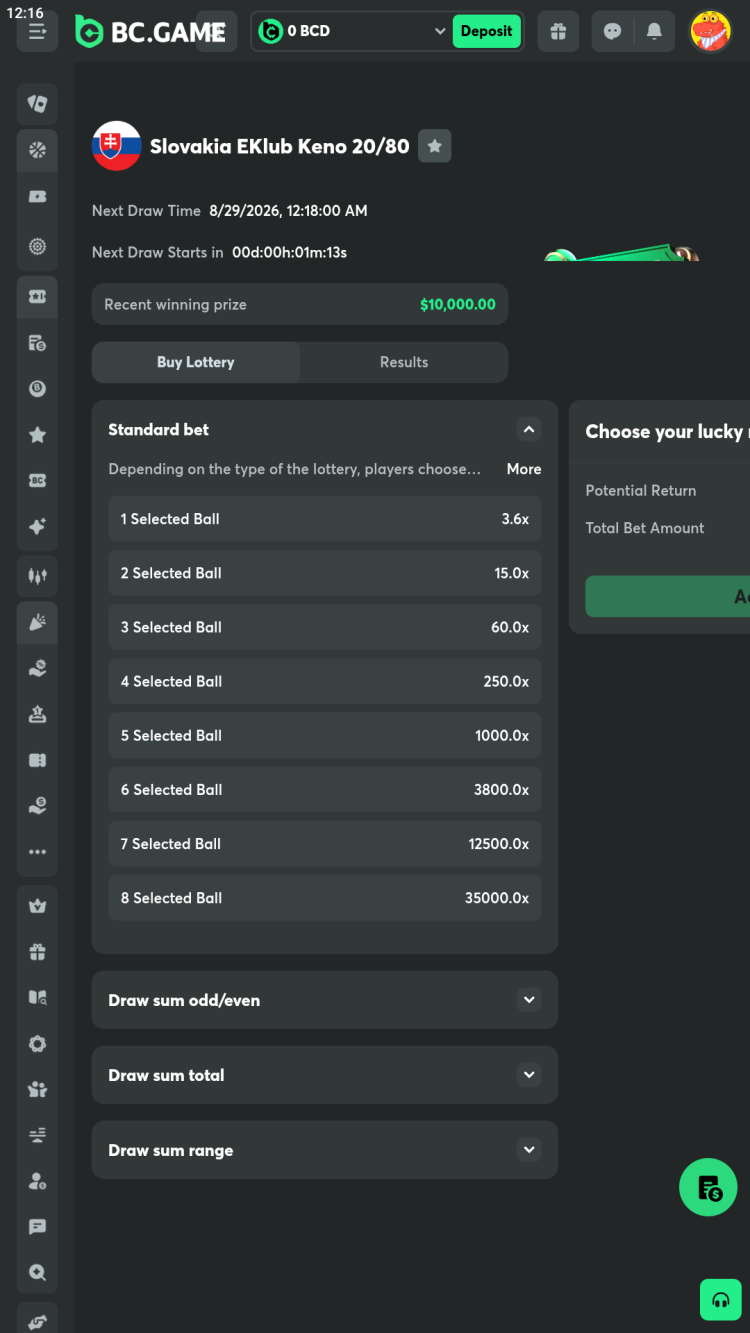Open the chat bubble icon in header
Viewport: 750px width, 1333px height.
(612, 31)
